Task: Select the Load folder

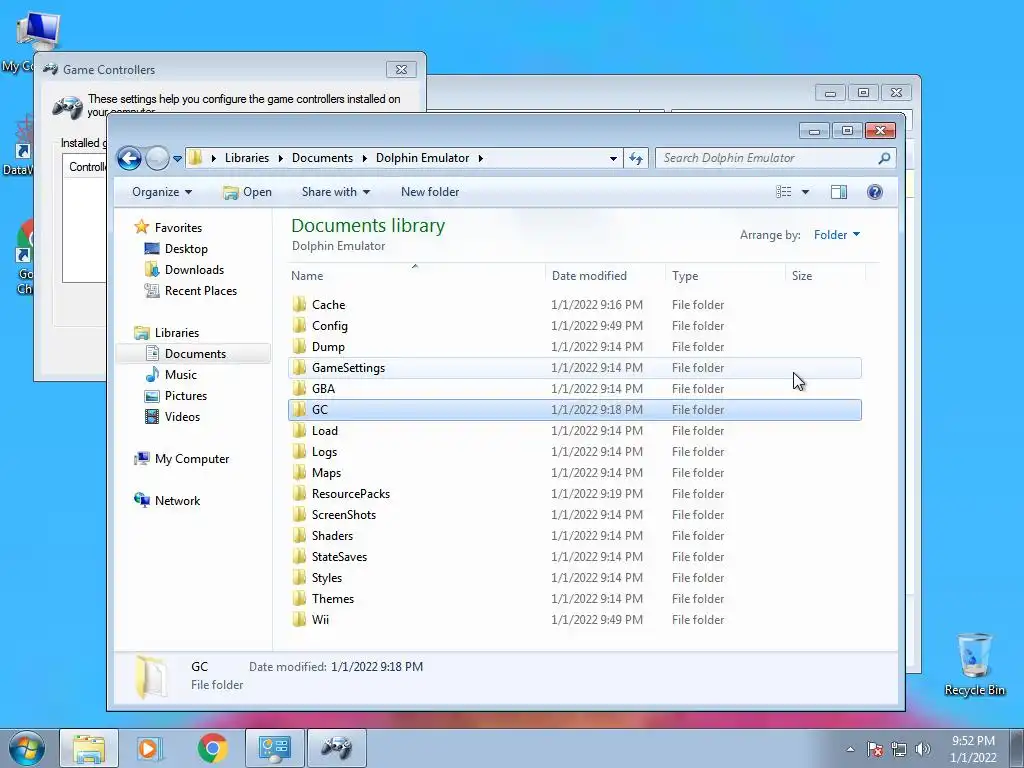Action: [x=575, y=431]
